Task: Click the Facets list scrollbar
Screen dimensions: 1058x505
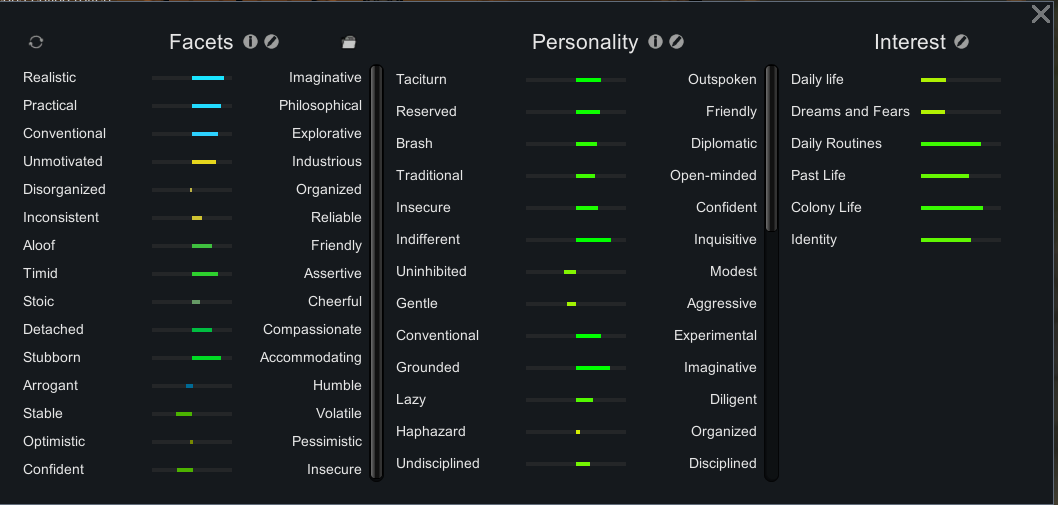Action: tap(377, 273)
